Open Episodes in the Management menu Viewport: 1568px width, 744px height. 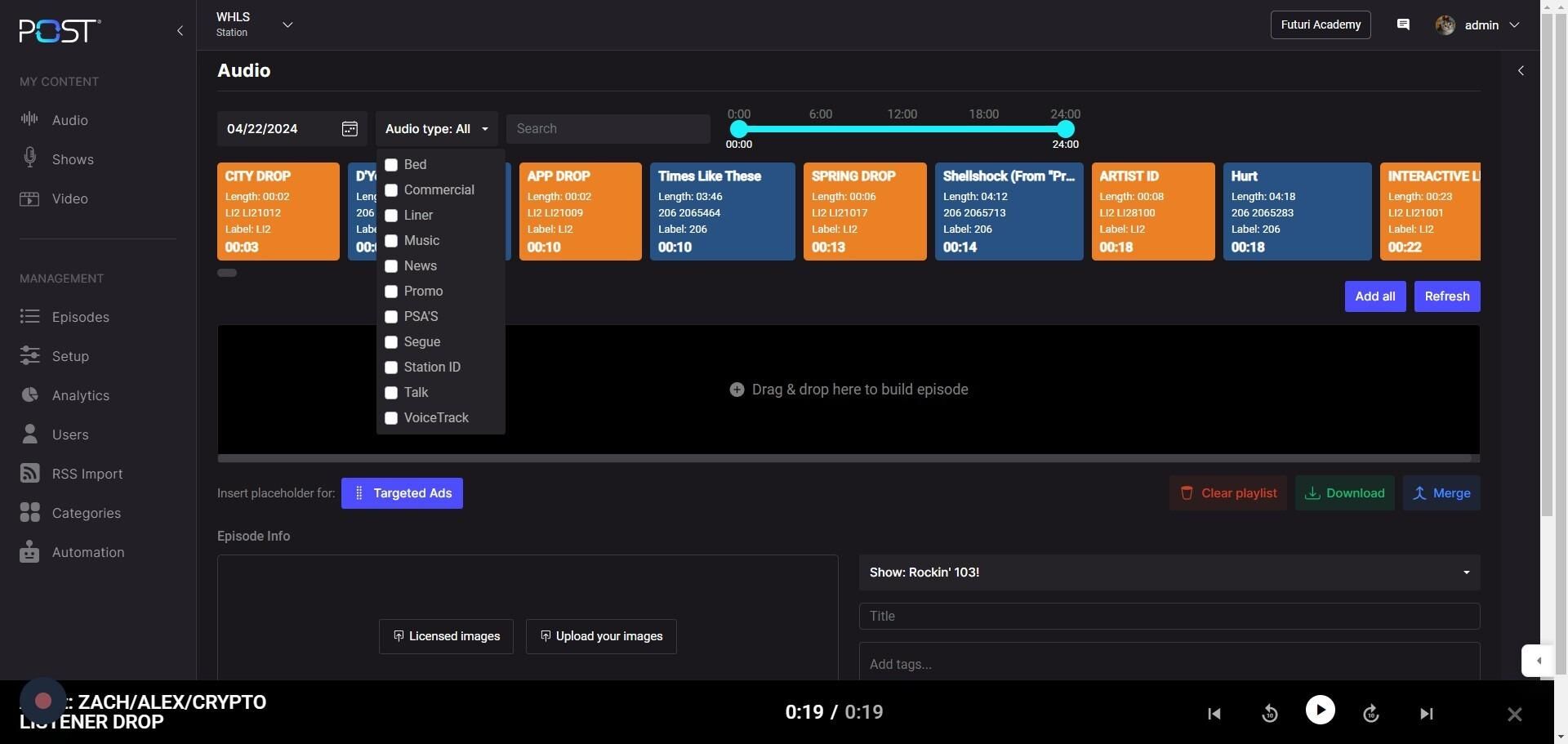click(80, 317)
